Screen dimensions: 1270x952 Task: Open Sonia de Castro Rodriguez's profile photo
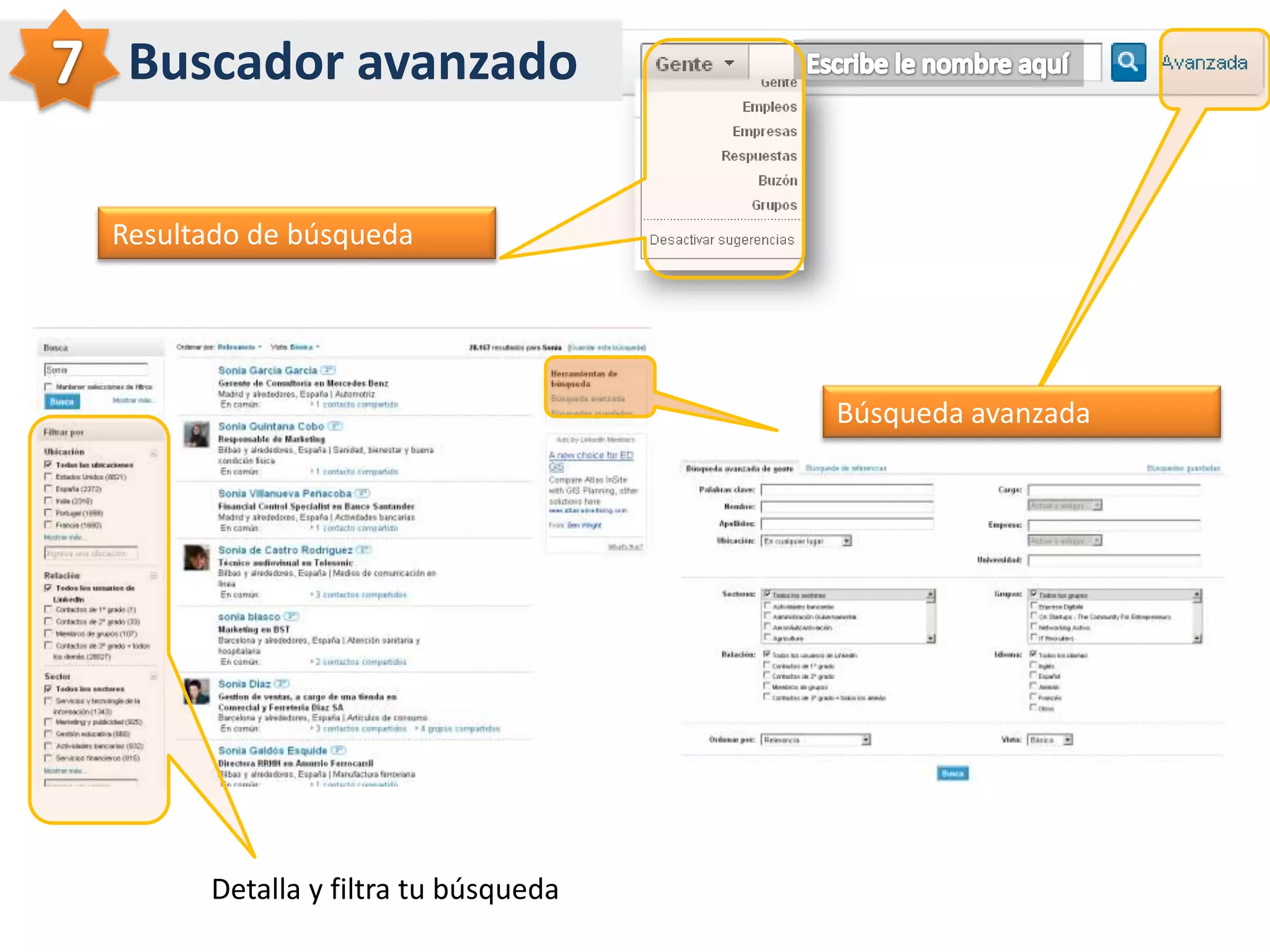[197, 558]
